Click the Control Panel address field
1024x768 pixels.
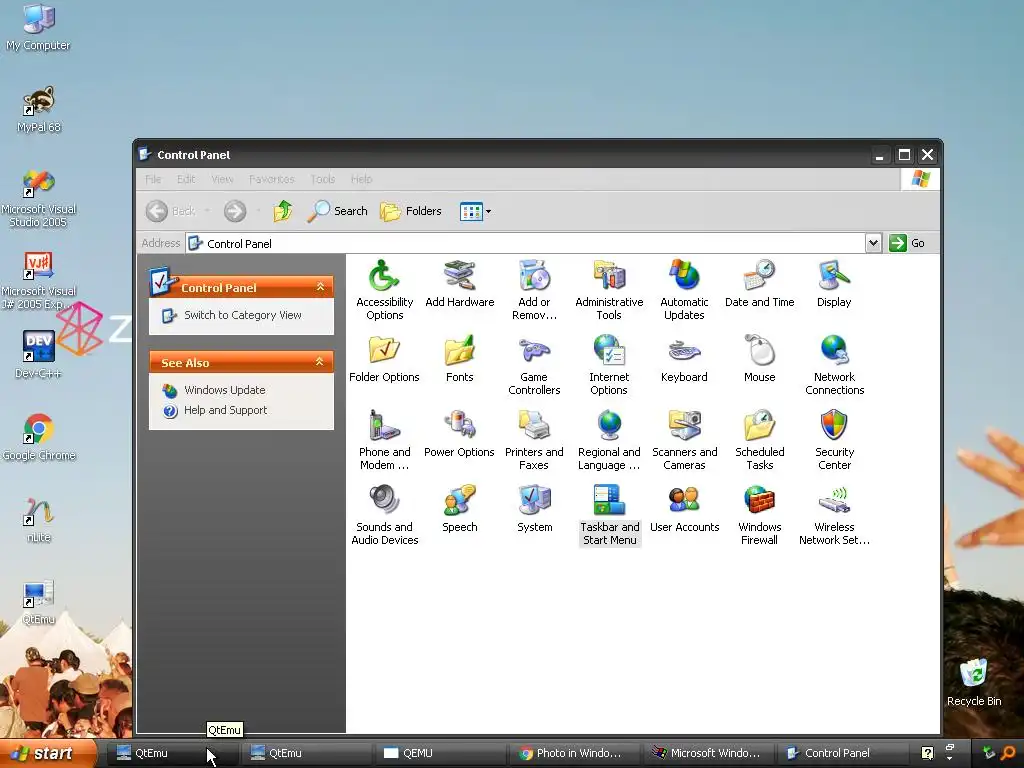click(x=526, y=244)
